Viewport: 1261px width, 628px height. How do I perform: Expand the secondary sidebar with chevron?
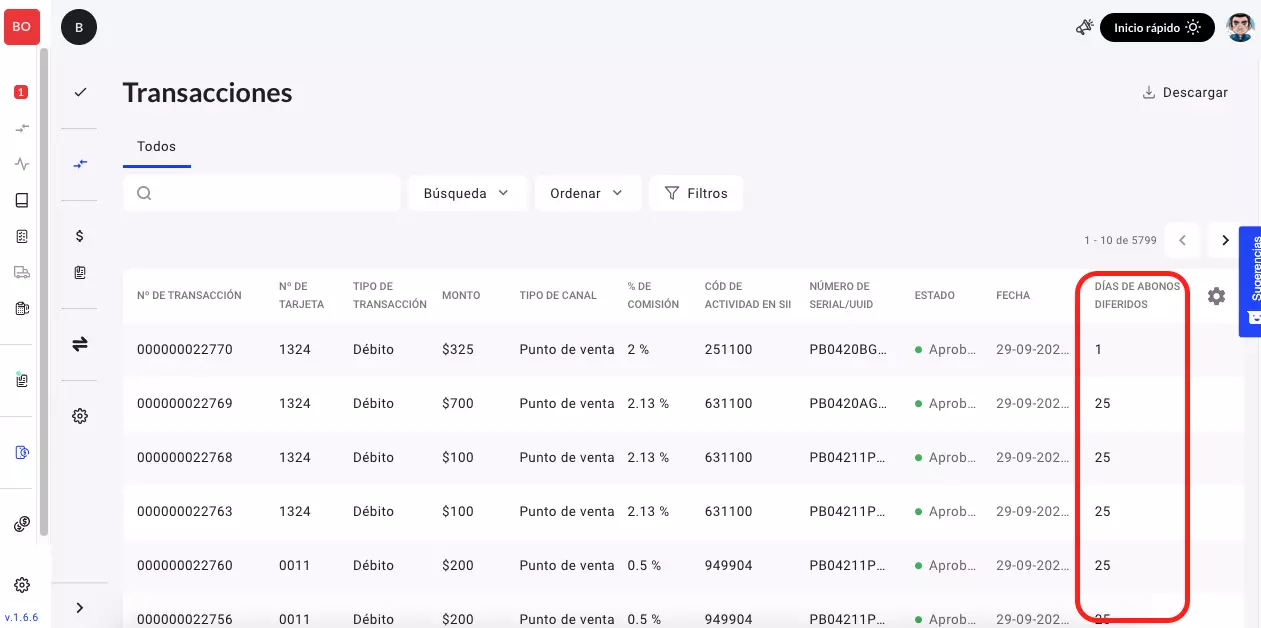point(80,607)
